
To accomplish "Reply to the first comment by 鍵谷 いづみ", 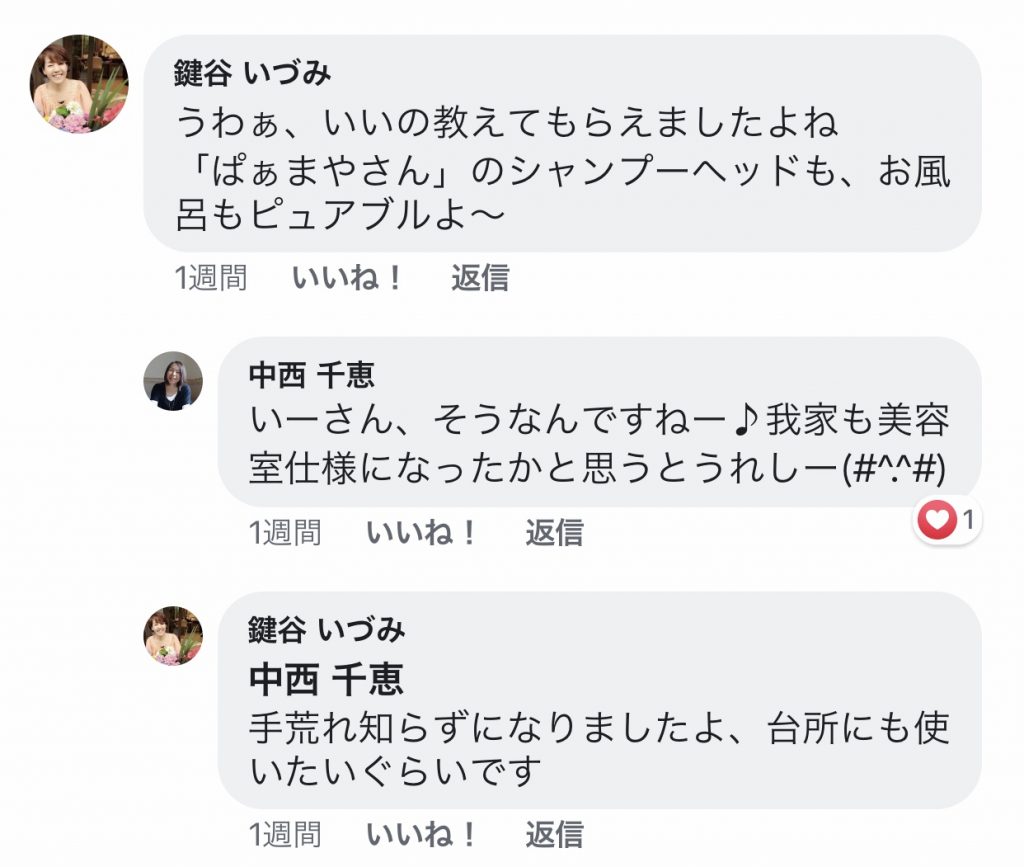I will [480, 278].
